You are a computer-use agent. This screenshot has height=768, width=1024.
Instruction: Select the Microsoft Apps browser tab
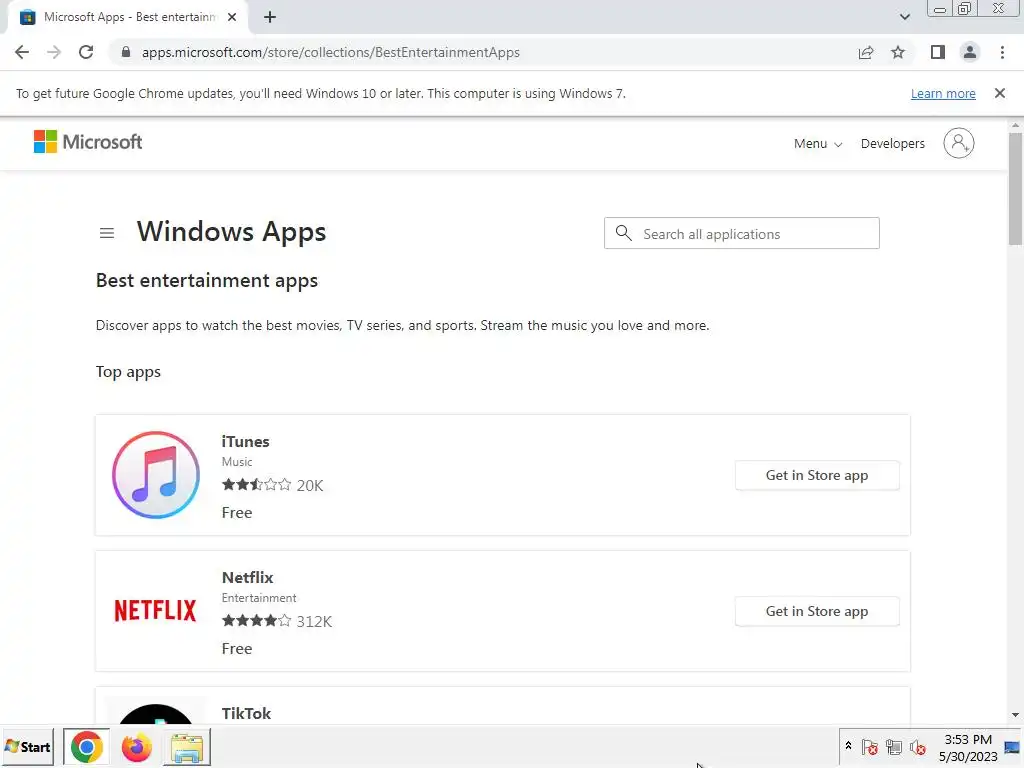point(128,18)
